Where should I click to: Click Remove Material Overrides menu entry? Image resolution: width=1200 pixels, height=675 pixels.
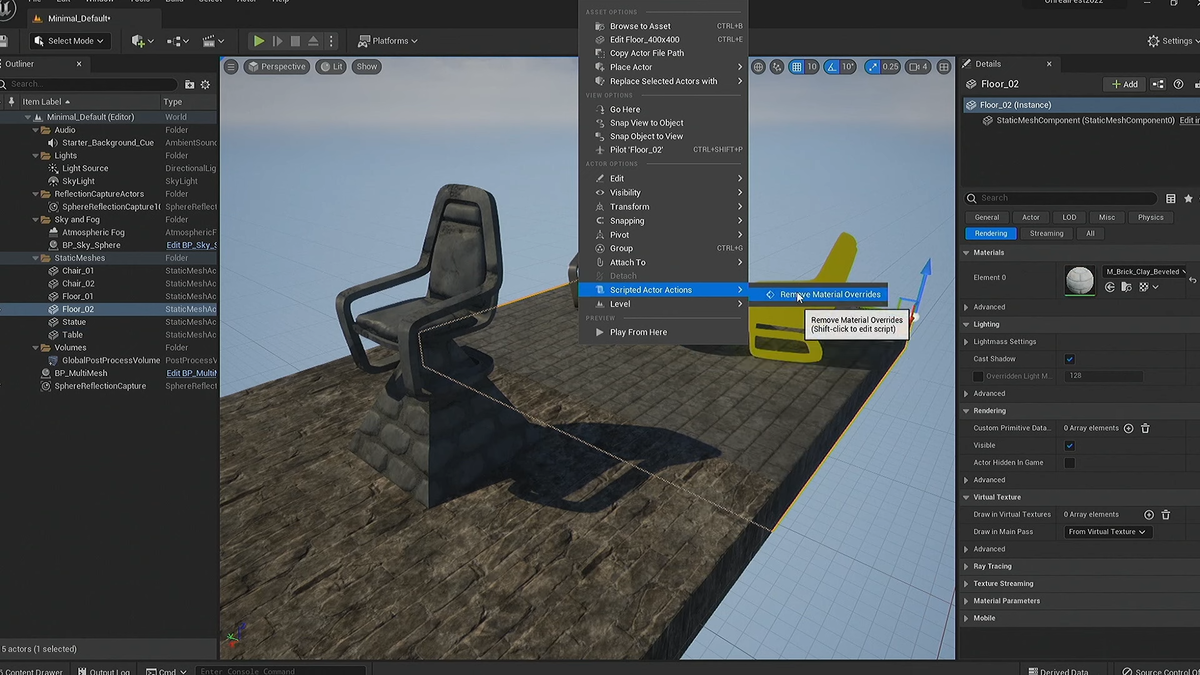click(x=820, y=294)
